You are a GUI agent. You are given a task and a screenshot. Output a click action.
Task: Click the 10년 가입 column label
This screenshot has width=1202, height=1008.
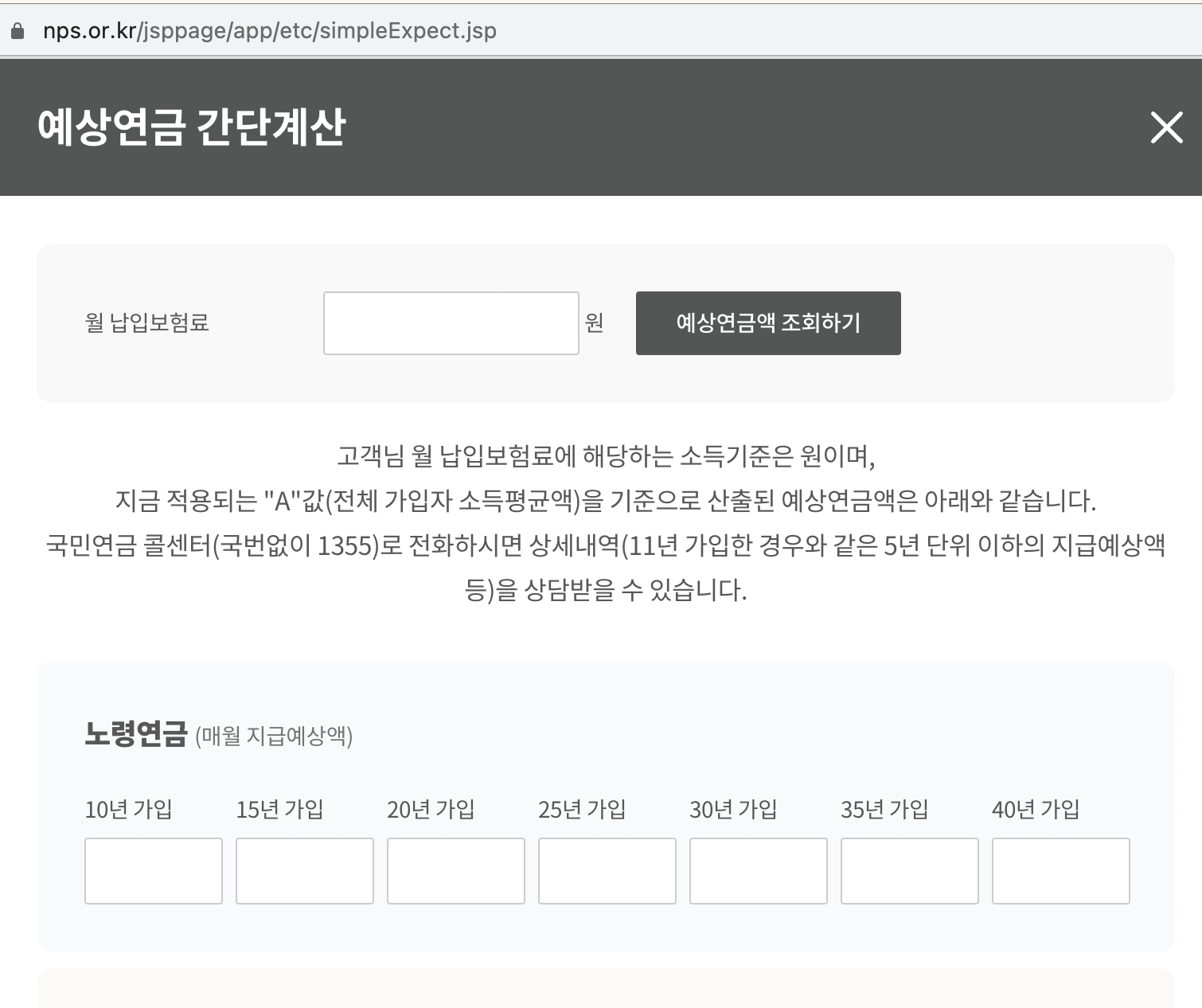(x=128, y=809)
